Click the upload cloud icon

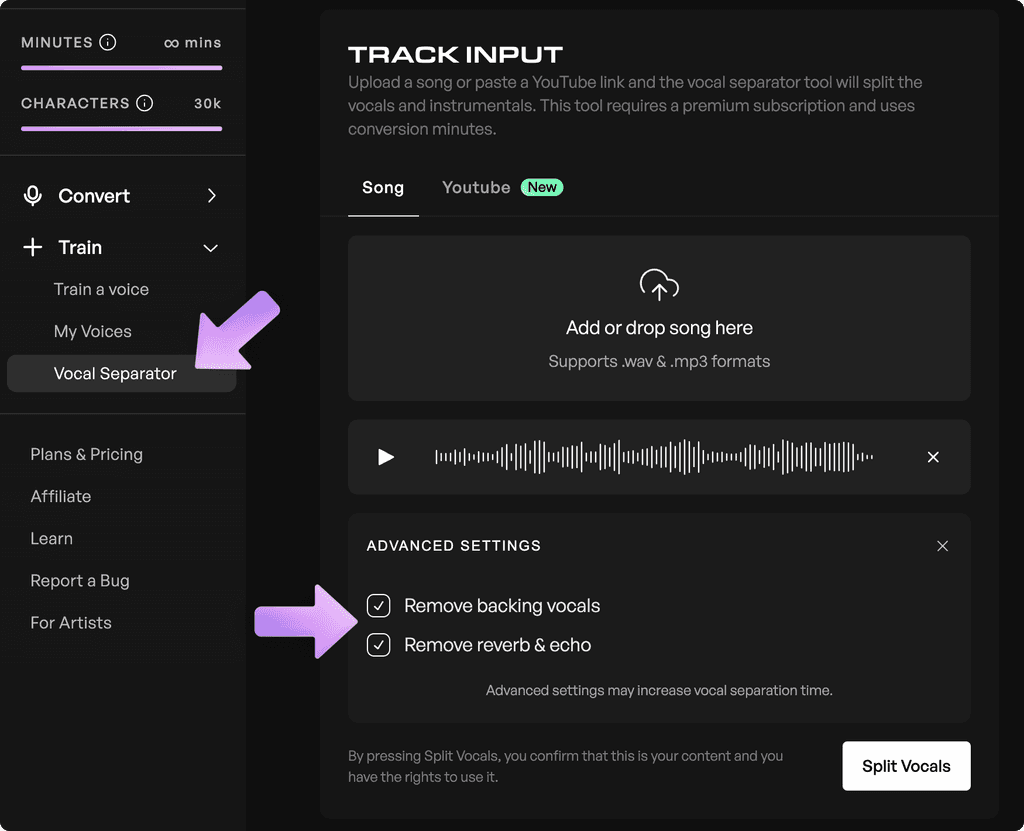[x=658, y=285]
